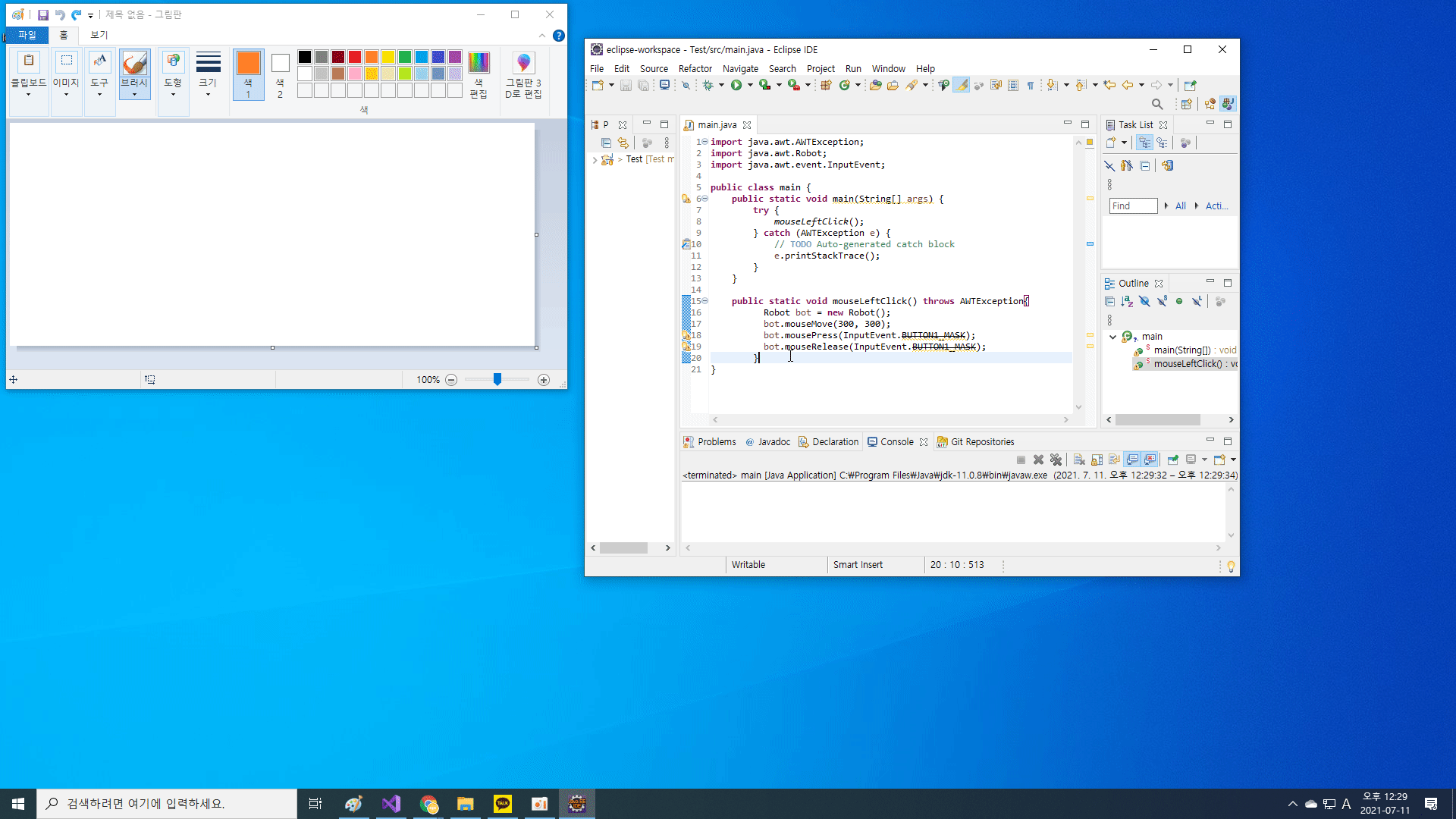Open the Run button dropdown arrow
Screen dimensions: 1456x819
pyautogui.click(x=750, y=85)
